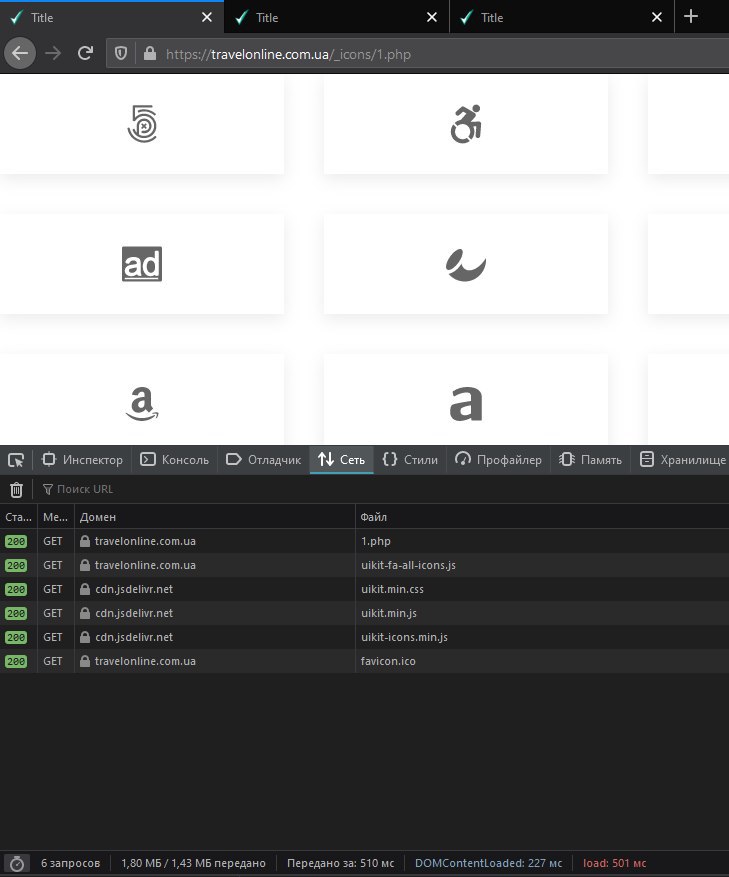
Task: Open a new tab with the plus button
Action: coord(691,16)
